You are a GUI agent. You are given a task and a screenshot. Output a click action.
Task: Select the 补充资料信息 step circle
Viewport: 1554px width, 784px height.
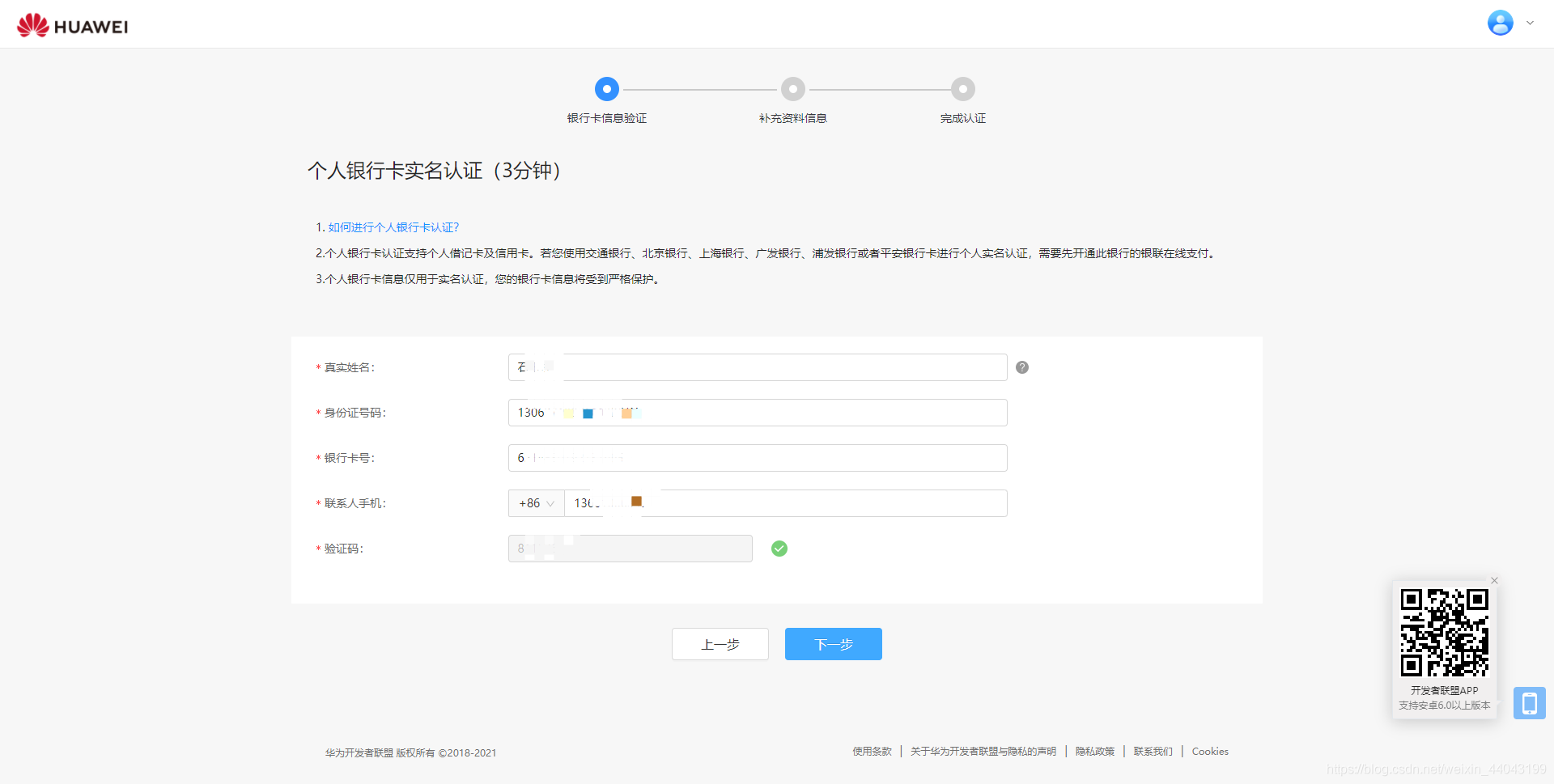click(792, 89)
